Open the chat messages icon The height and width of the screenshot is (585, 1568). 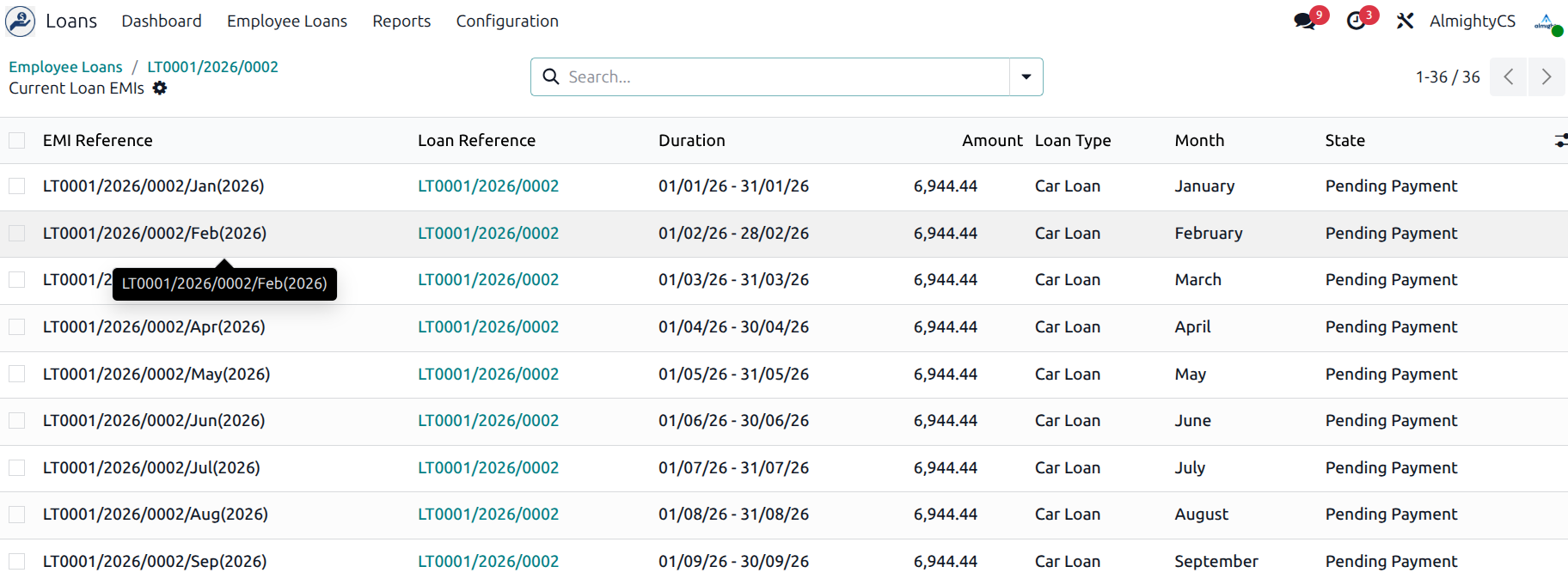pyautogui.click(x=1305, y=21)
